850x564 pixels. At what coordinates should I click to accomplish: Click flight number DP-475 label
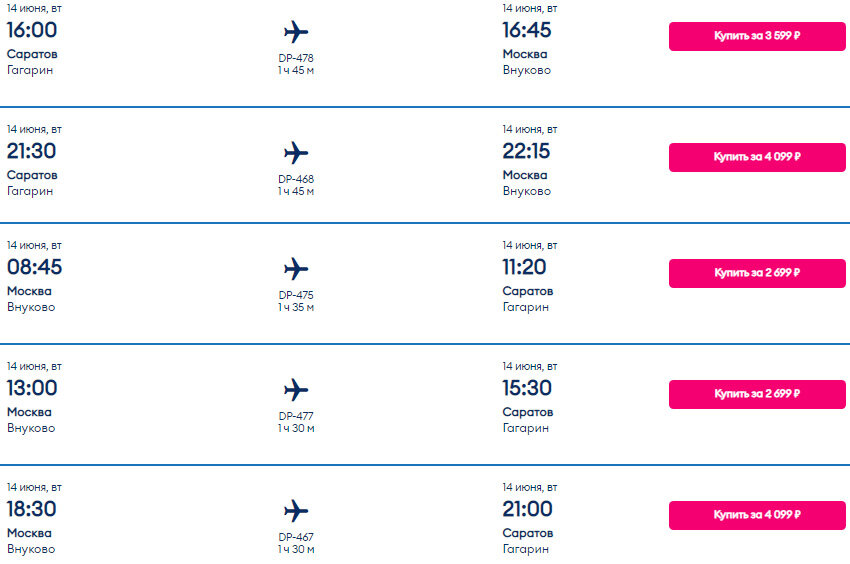[296, 295]
